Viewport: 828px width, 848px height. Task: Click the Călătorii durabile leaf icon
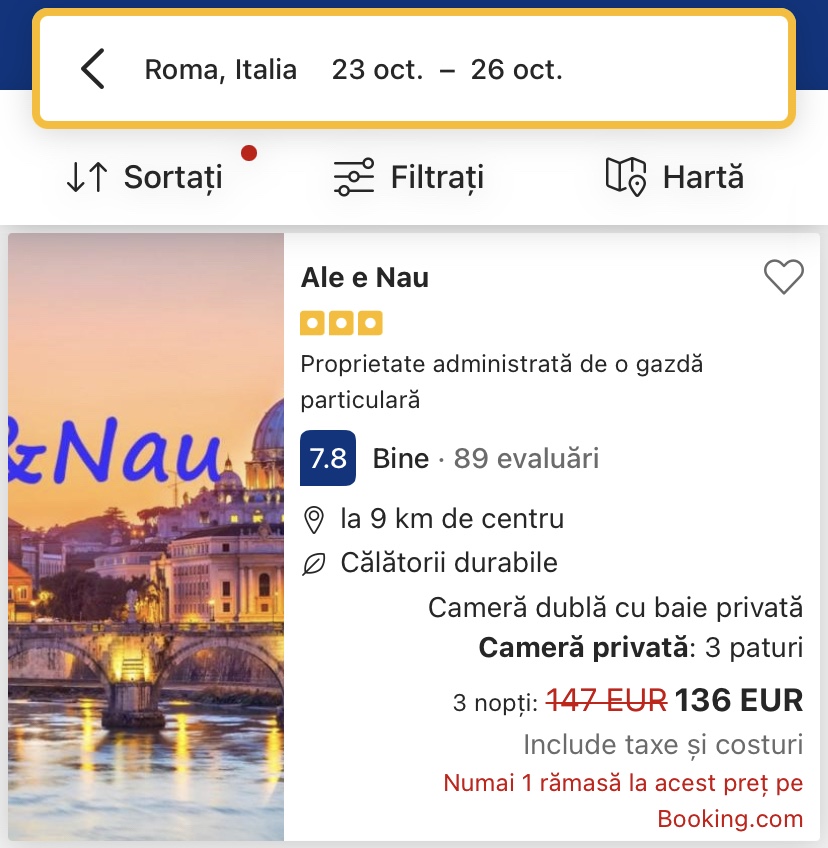coord(314,563)
